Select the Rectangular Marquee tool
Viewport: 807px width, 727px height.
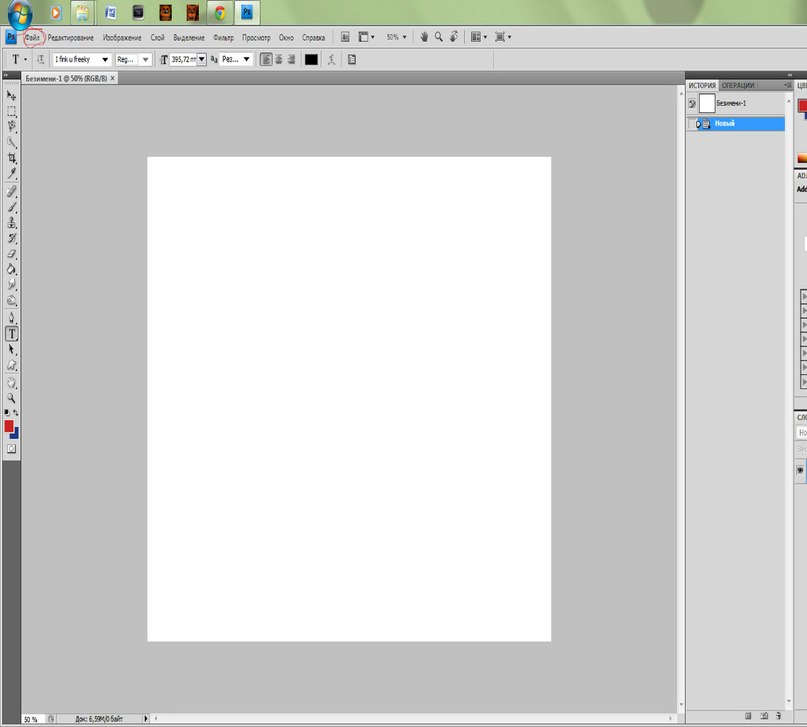pos(11,111)
